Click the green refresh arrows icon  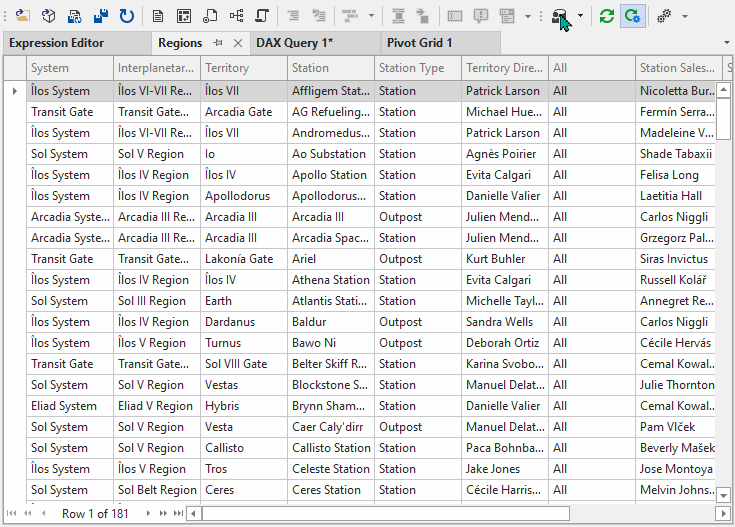tap(606, 16)
